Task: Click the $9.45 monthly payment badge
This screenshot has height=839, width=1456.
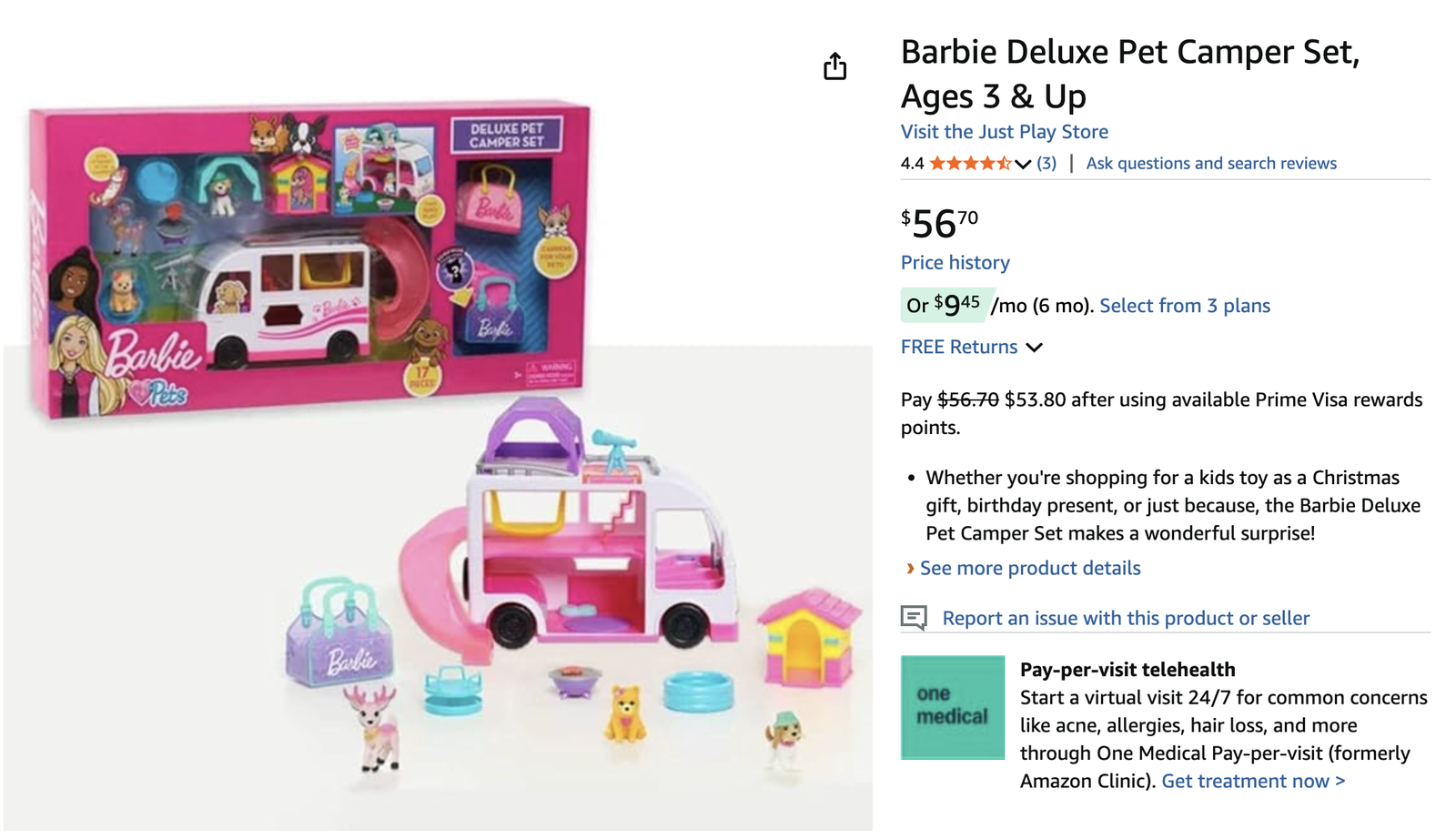Action: 944,305
